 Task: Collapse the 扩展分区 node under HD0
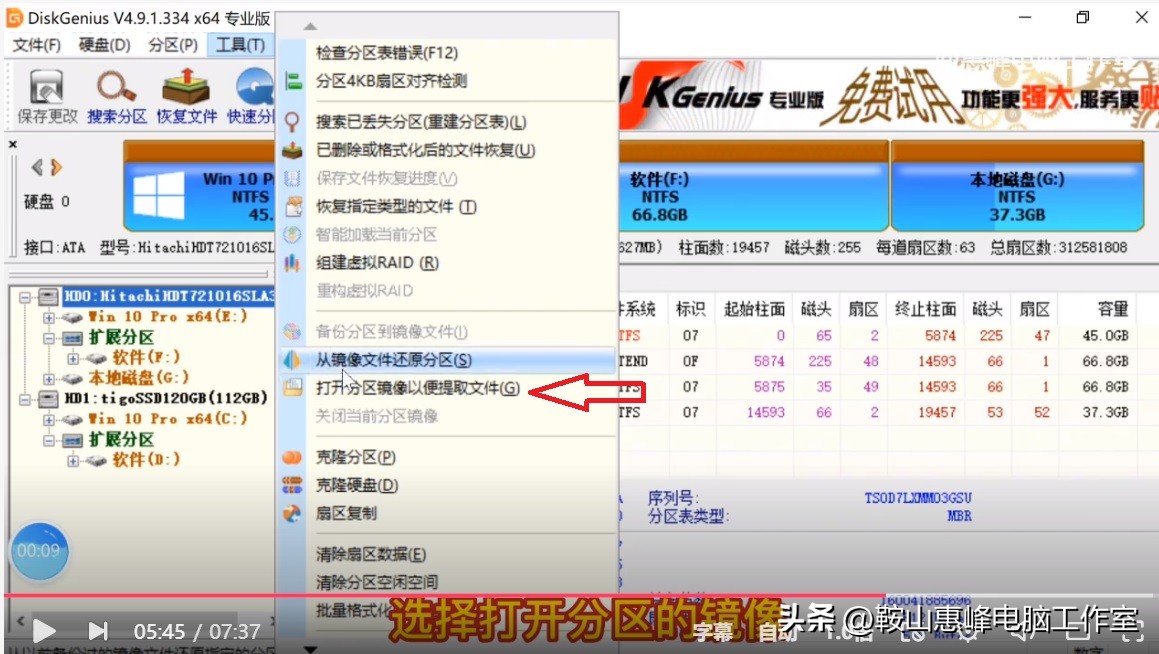(x=48, y=337)
